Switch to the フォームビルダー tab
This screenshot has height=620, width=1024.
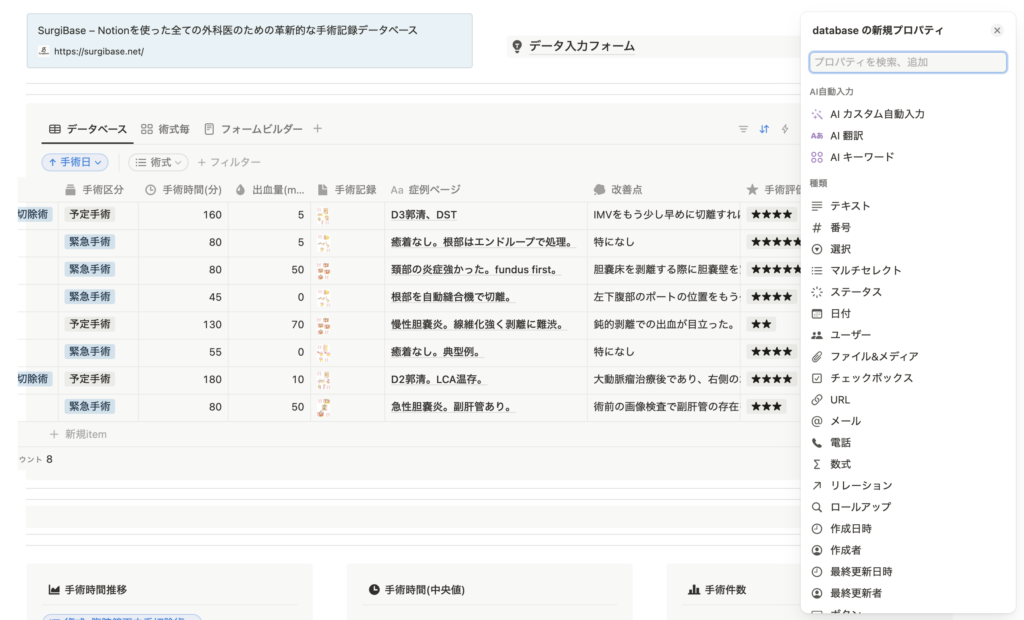coord(253,129)
